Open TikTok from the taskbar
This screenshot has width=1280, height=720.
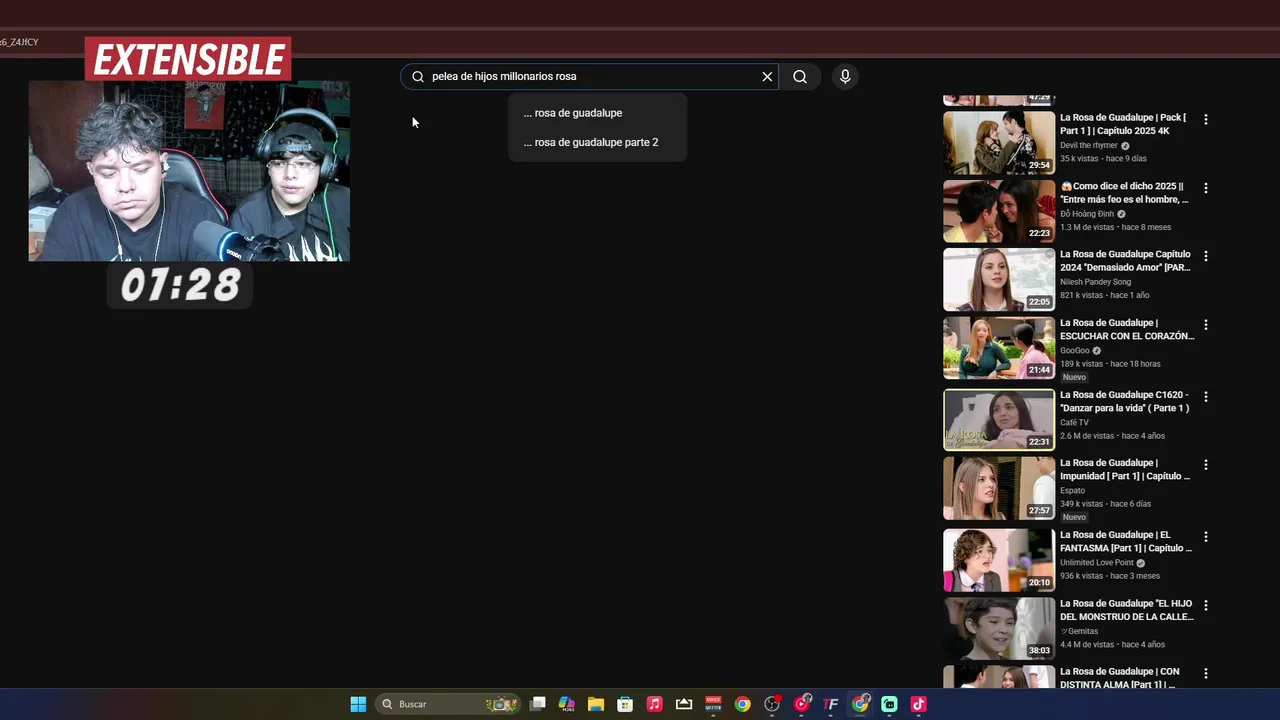pyautogui.click(x=918, y=704)
